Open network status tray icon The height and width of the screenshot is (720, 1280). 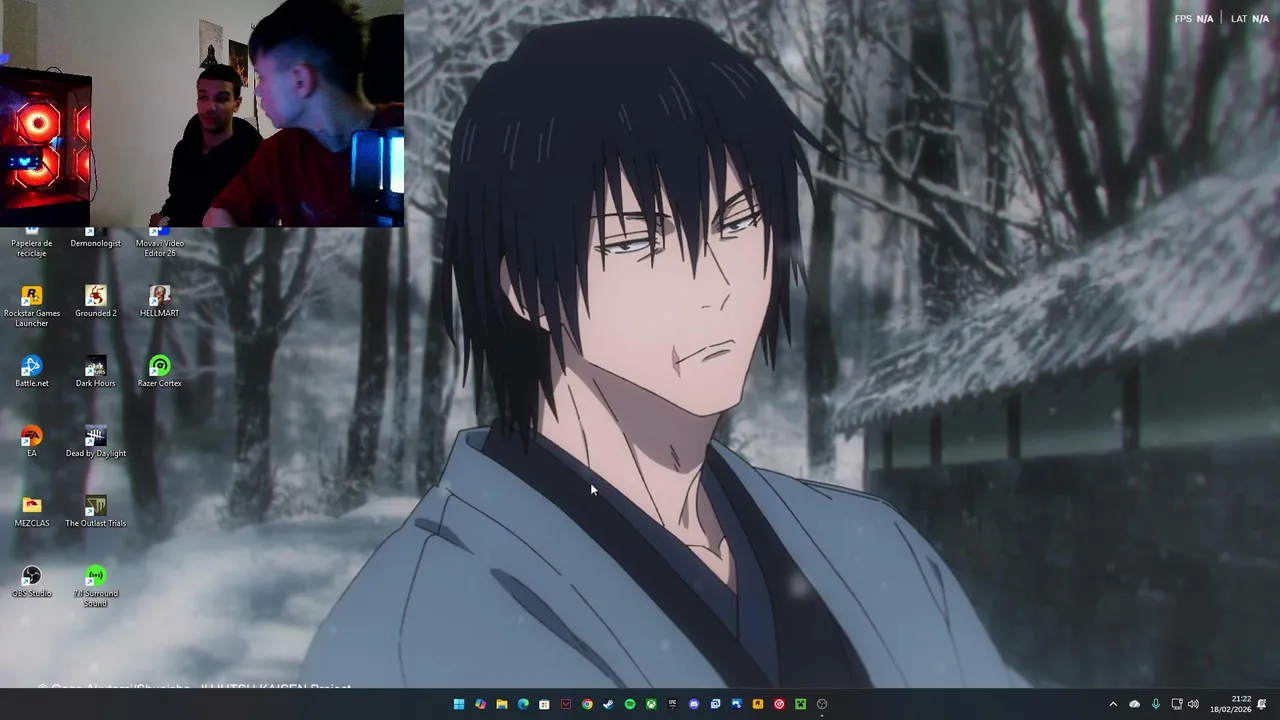pyautogui.click(x=1177, y=704)
